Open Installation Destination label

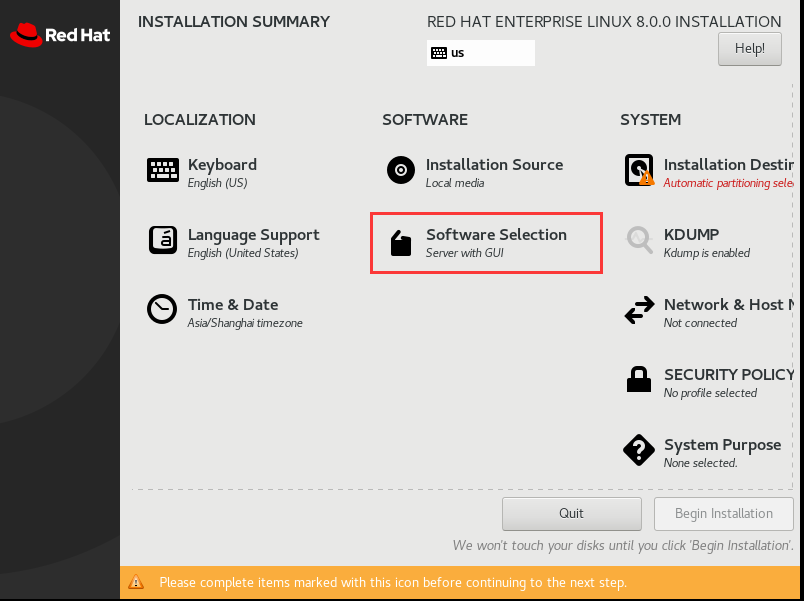tap(729, 165)
